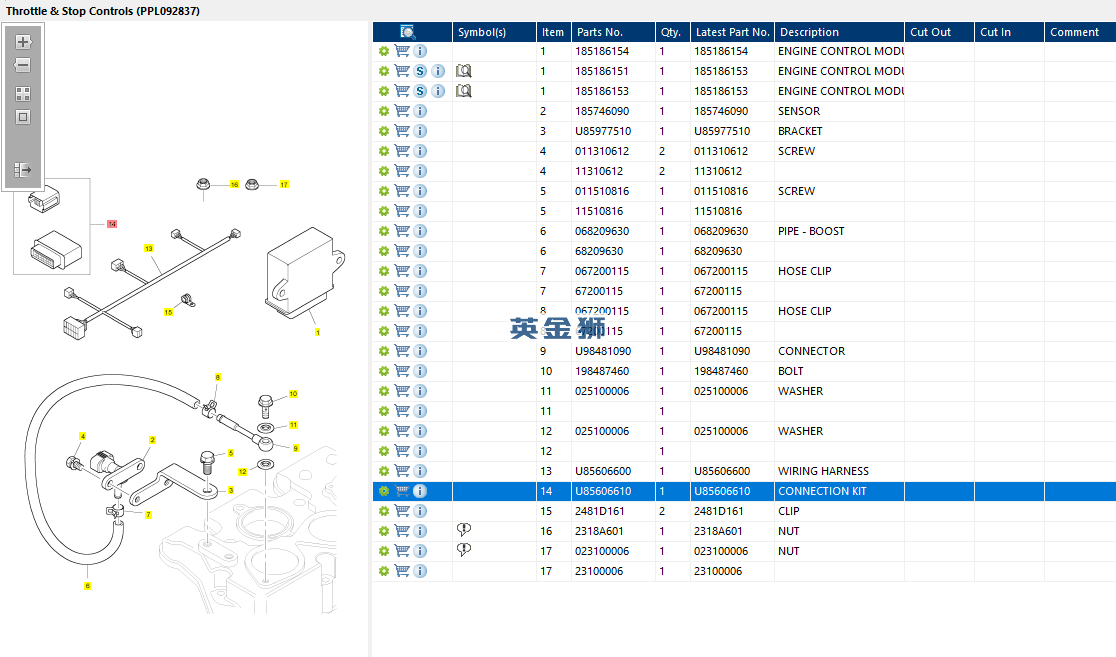Click supersession S icon on 185186153 row
Image resolution: width=1116 pixels, height=657 pixels.
tap(420, 91)
